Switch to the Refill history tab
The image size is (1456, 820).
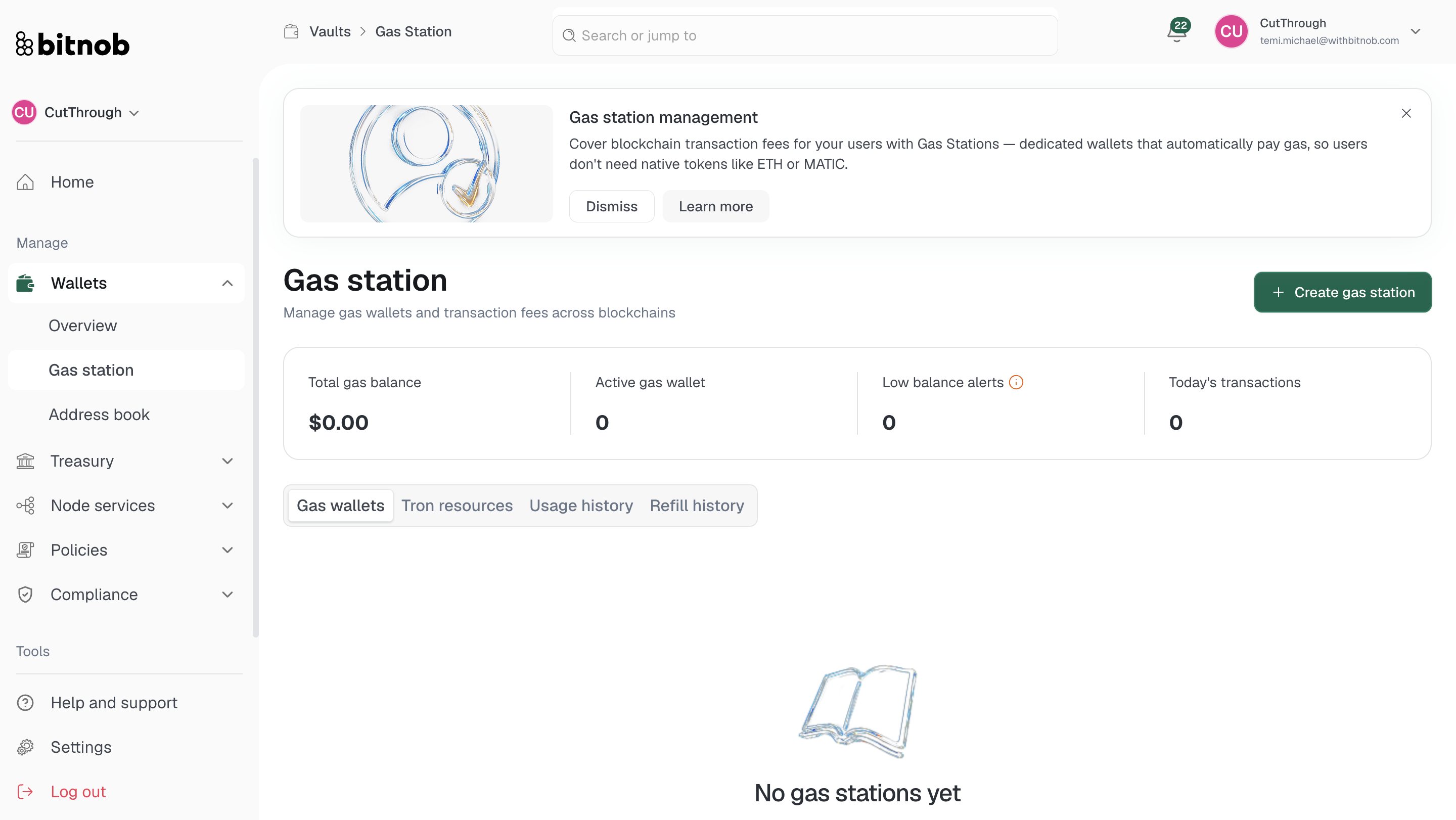pos(696,505)
